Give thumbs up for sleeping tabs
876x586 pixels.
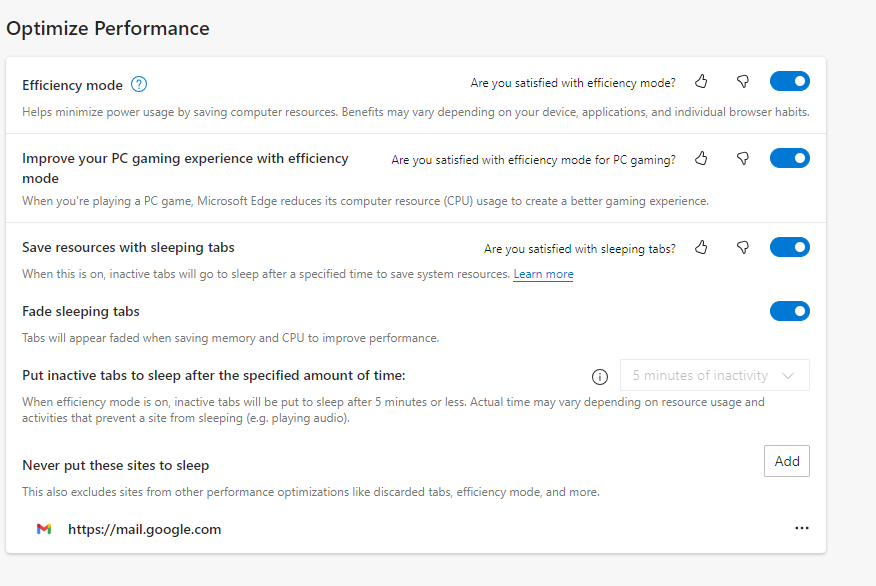[701, 247]
